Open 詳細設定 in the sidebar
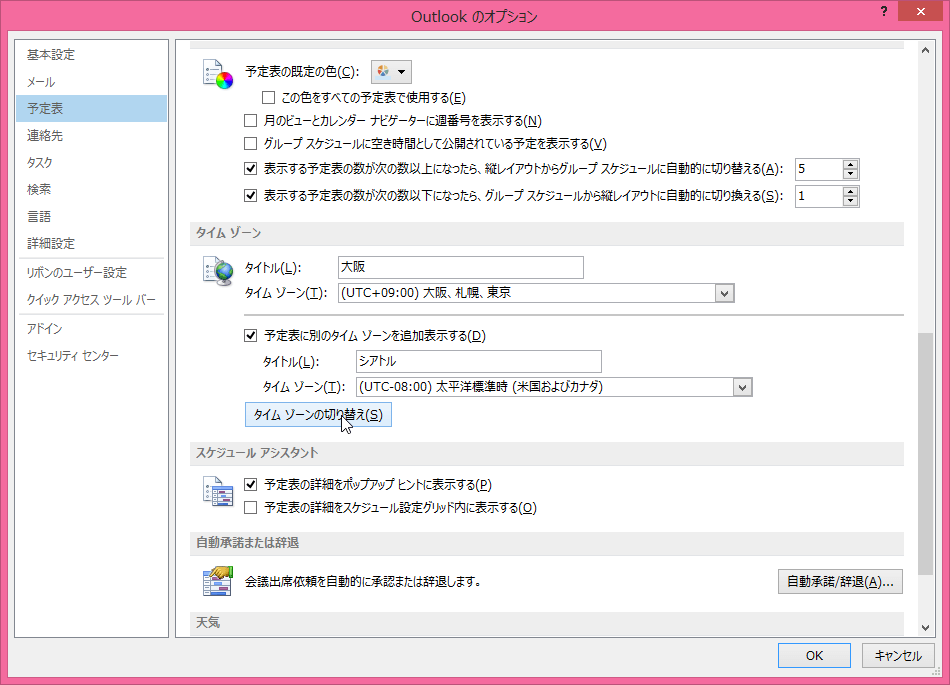 [x=91, y=243]
